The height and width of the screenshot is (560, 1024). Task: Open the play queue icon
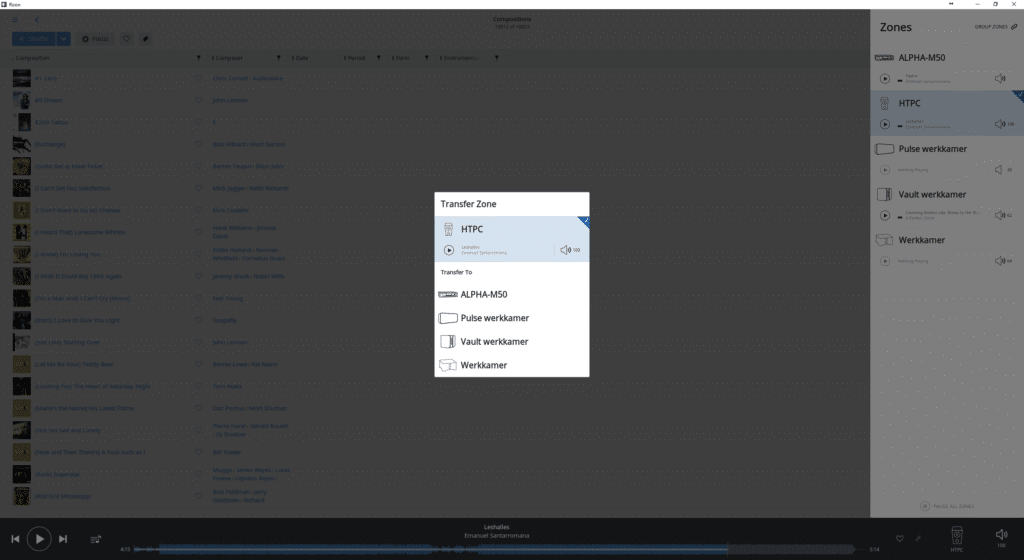tap(95, 539)
